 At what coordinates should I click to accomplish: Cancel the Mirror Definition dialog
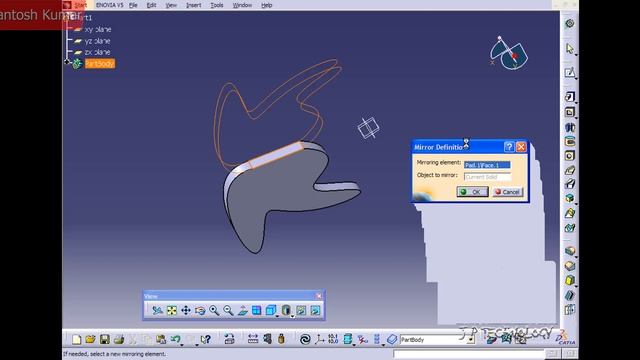point(507,192)
